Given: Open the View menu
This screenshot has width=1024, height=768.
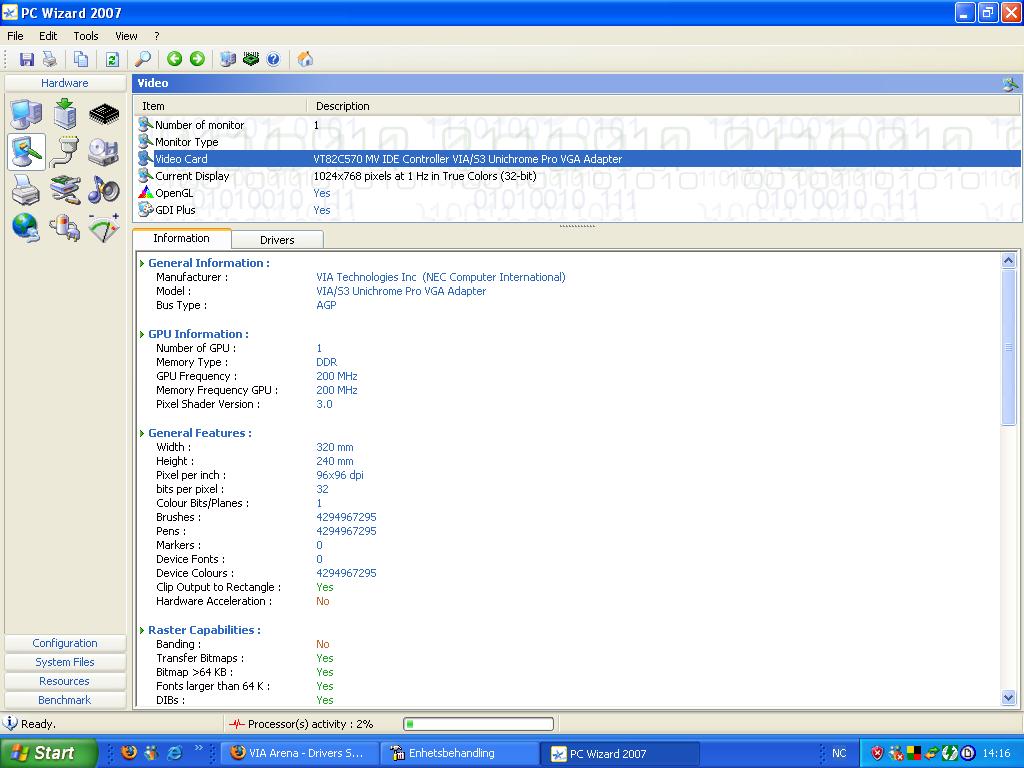Looking at the screenshot, I should (126, 36).
